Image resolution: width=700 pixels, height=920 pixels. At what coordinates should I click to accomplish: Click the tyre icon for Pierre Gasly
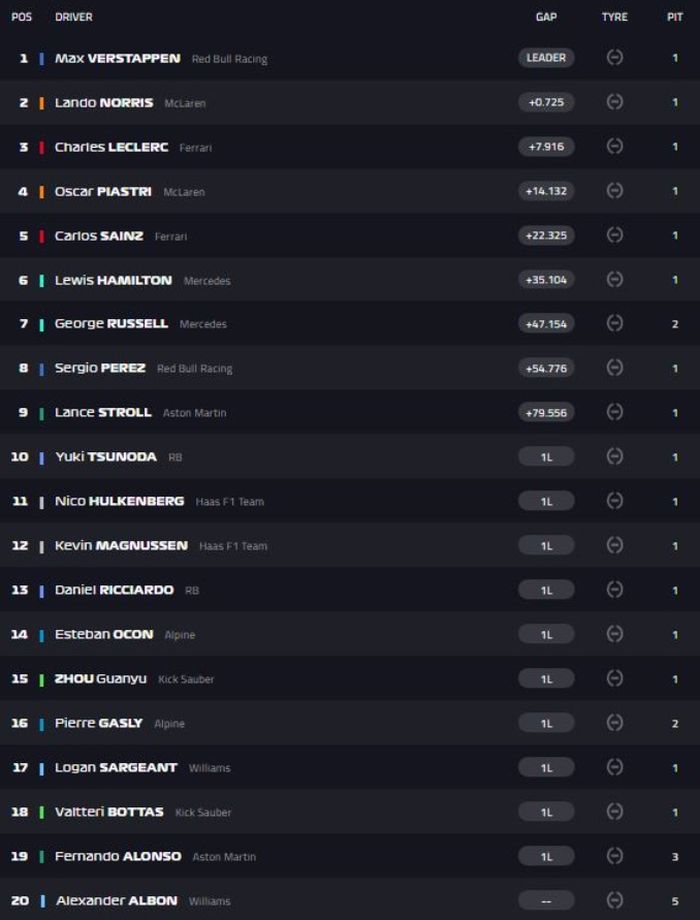pos(615,723)
